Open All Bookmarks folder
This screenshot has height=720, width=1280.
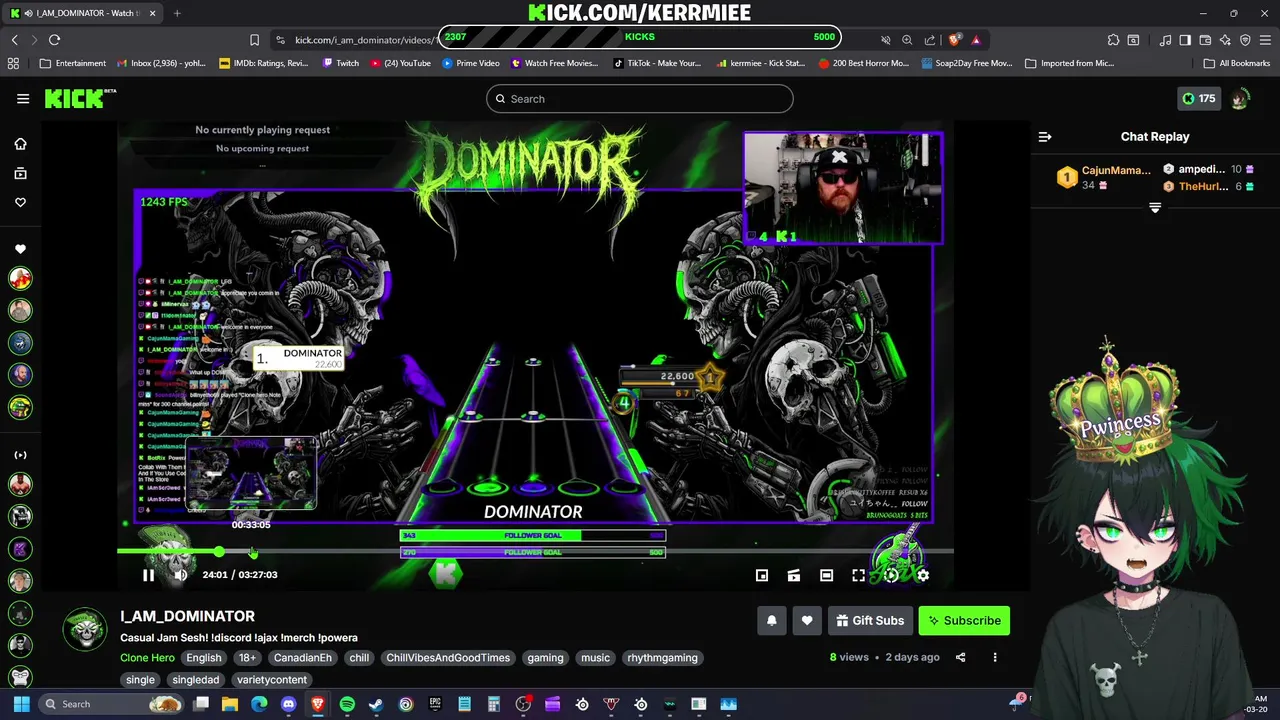(x=1237, y=63)
